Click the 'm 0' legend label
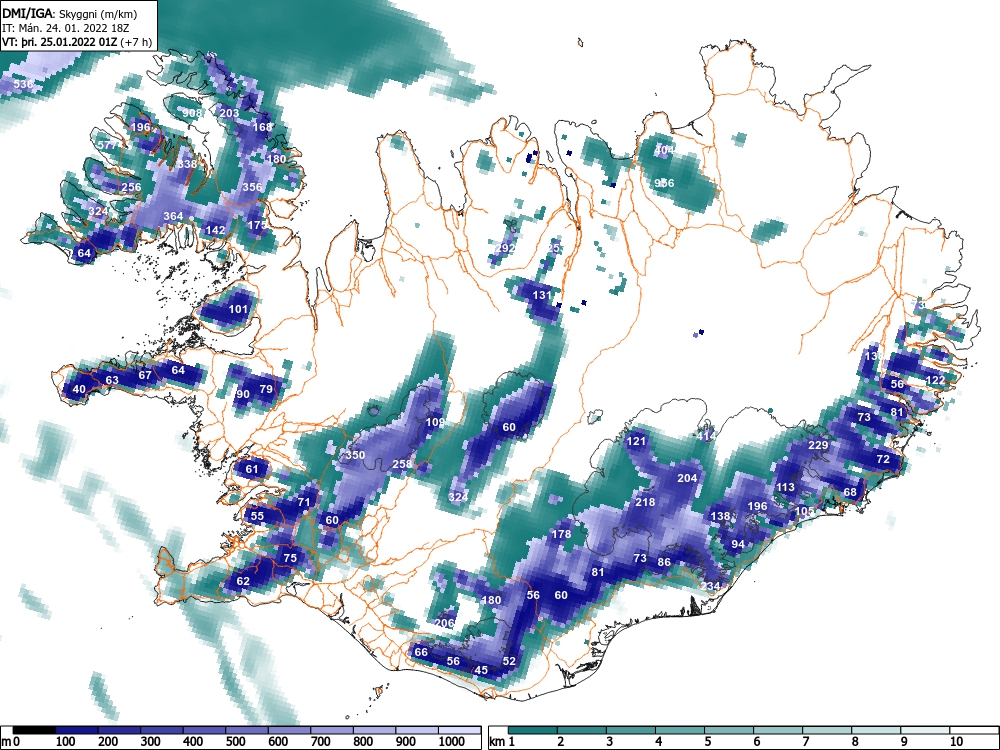 pyautogui.click(x=11, y=742)
